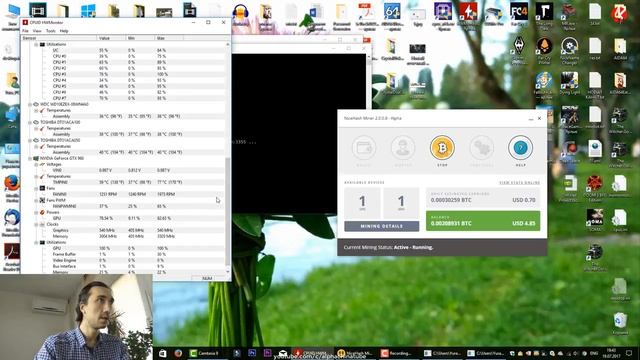Open the Wallet icon in NiceHash Miner
The image size is (640, 360).
(364, 148)
